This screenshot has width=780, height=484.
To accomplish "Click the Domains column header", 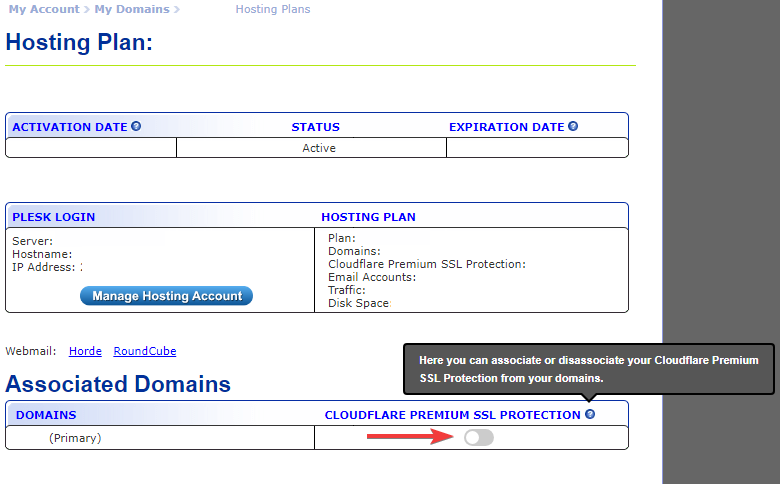I will [46, 415].
